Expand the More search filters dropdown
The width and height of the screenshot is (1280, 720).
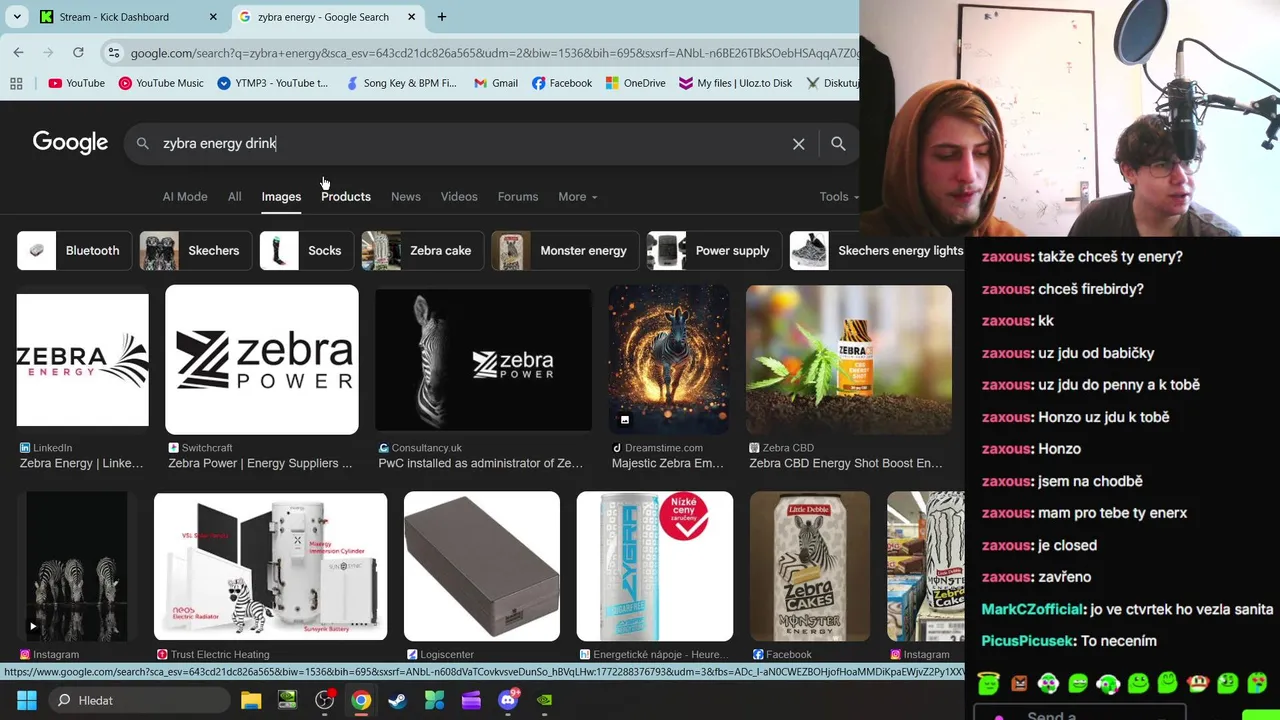[x=577, y=197]
